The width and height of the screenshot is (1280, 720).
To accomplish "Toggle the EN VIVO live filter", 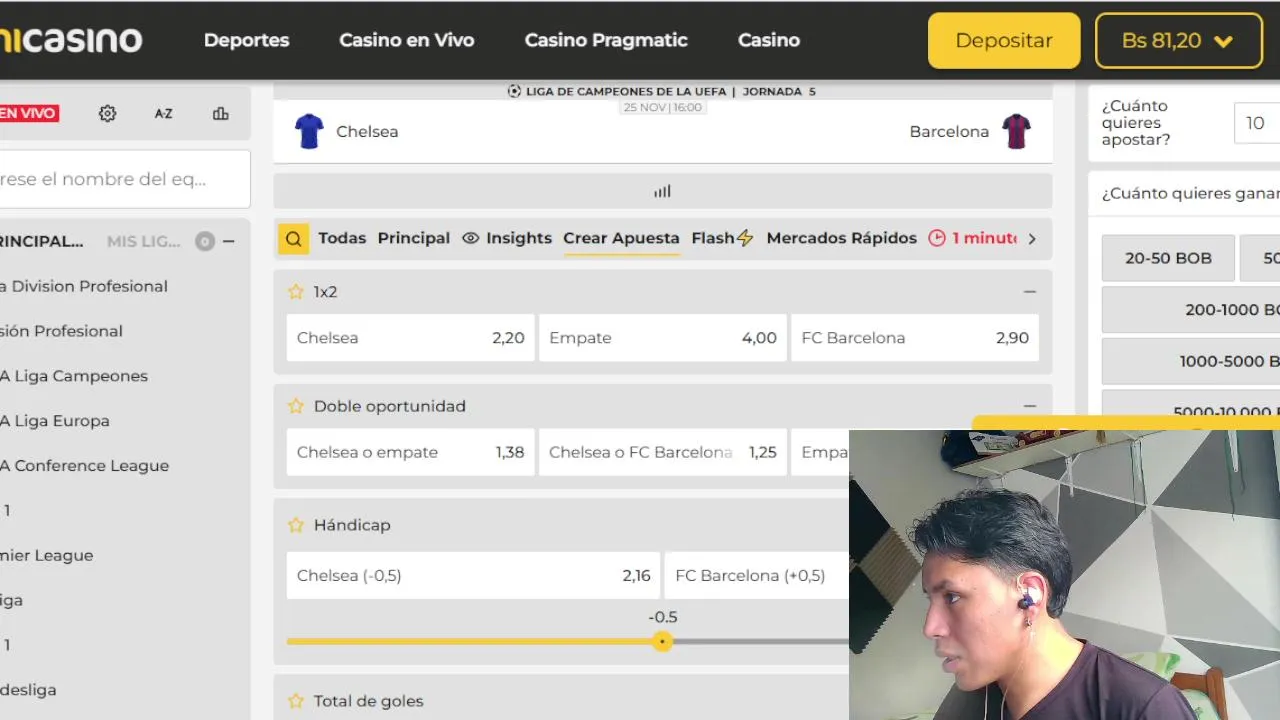I will [x=28, y=114].
